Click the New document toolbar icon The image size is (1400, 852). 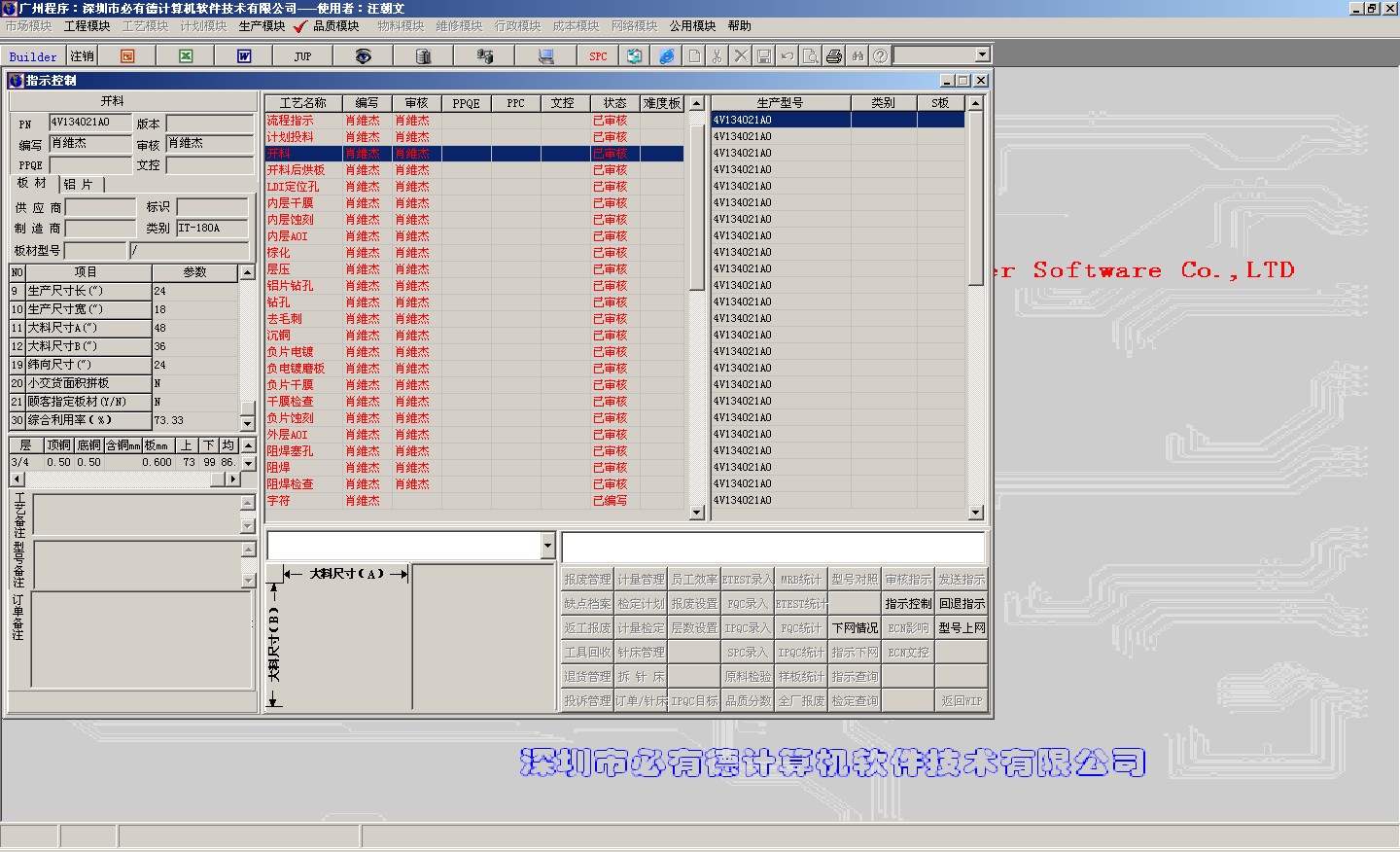click(x=694, y=56)
